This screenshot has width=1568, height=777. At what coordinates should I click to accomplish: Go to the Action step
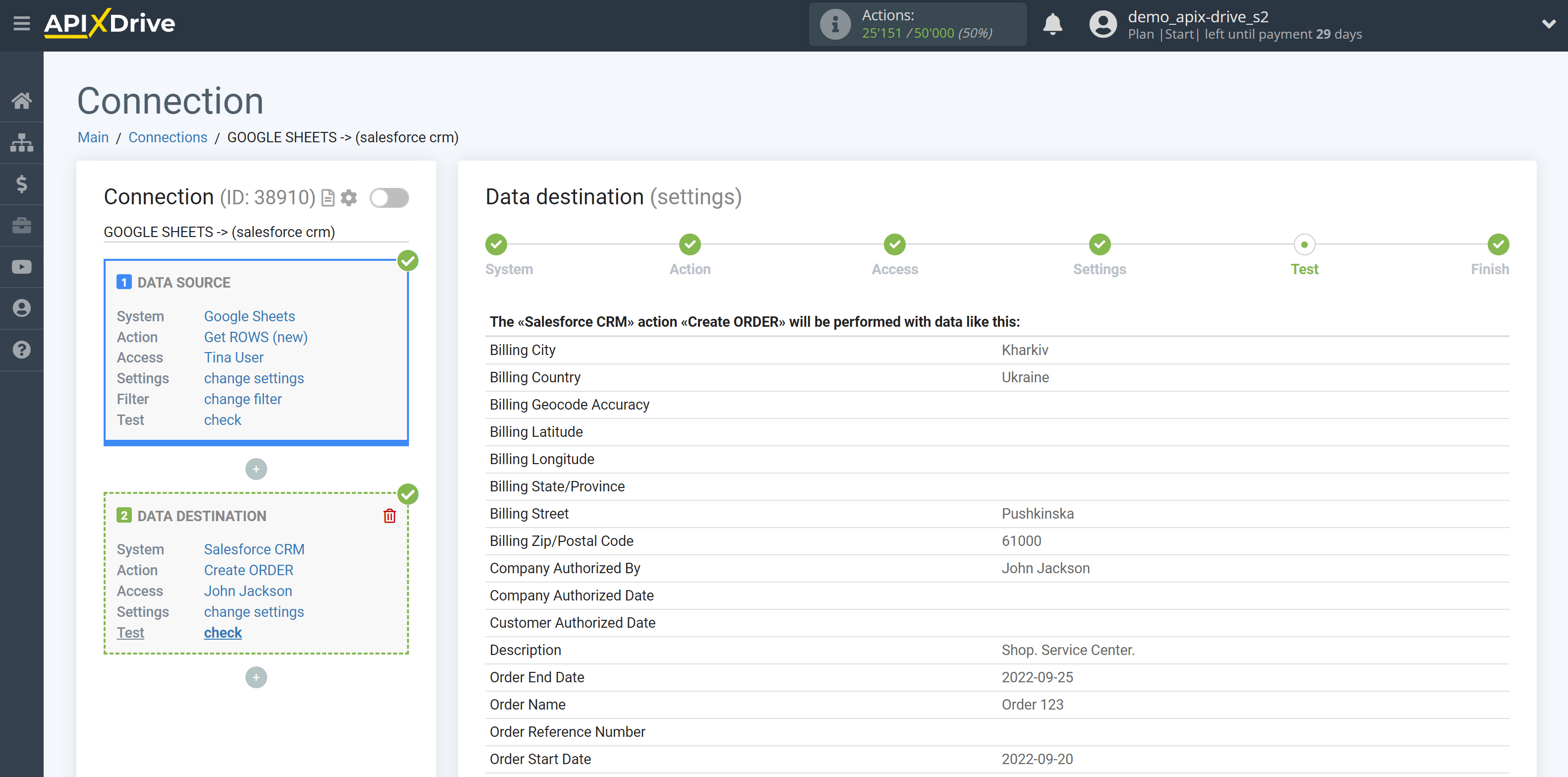pos(690,245)
